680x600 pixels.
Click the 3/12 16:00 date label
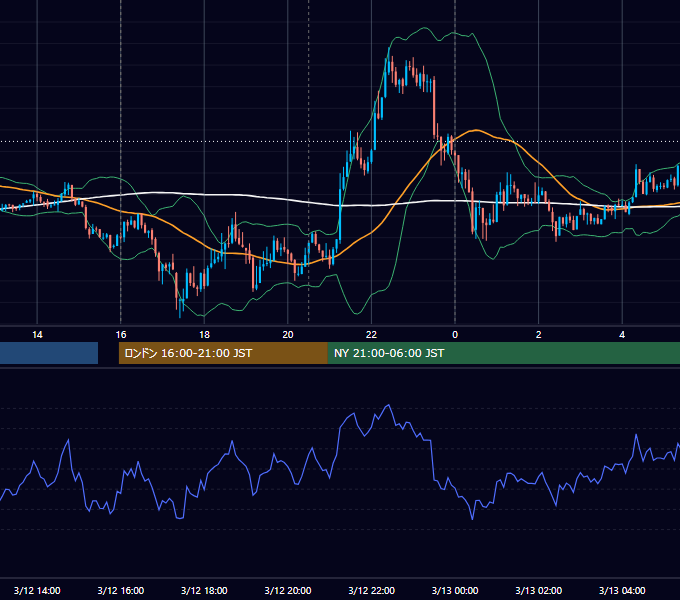coord(121,590)
